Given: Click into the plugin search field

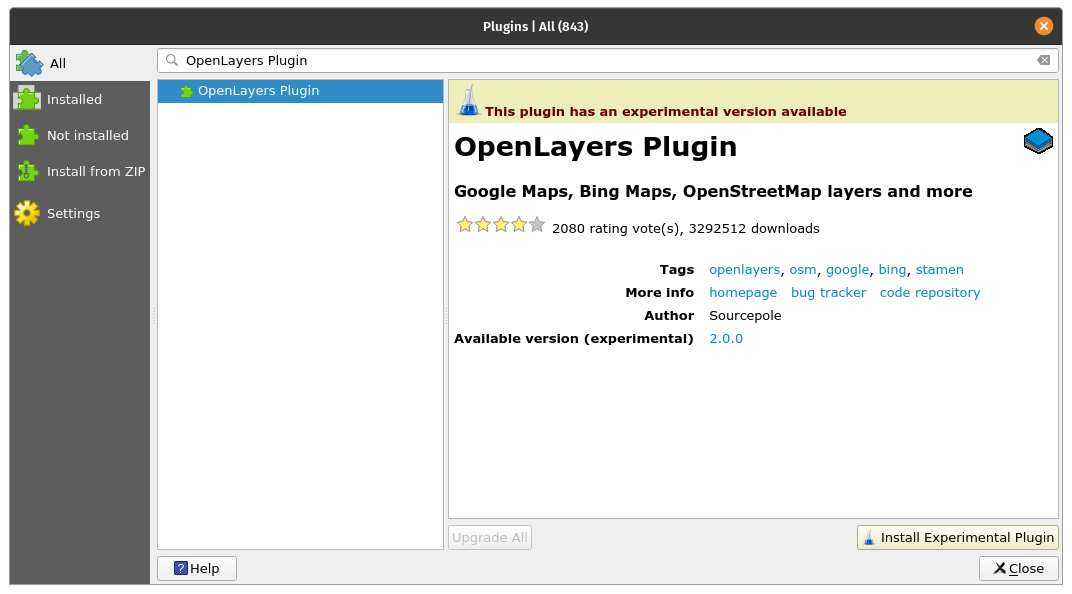Looking at the screenshot, I should point(600,60).
